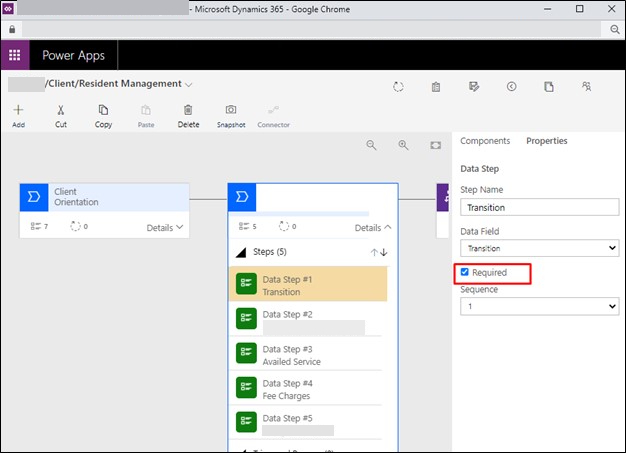Collapse the Steps (5) section triangle
Image resolution: width=626 pixels, height=453 pixels.
tap(241, 252)
